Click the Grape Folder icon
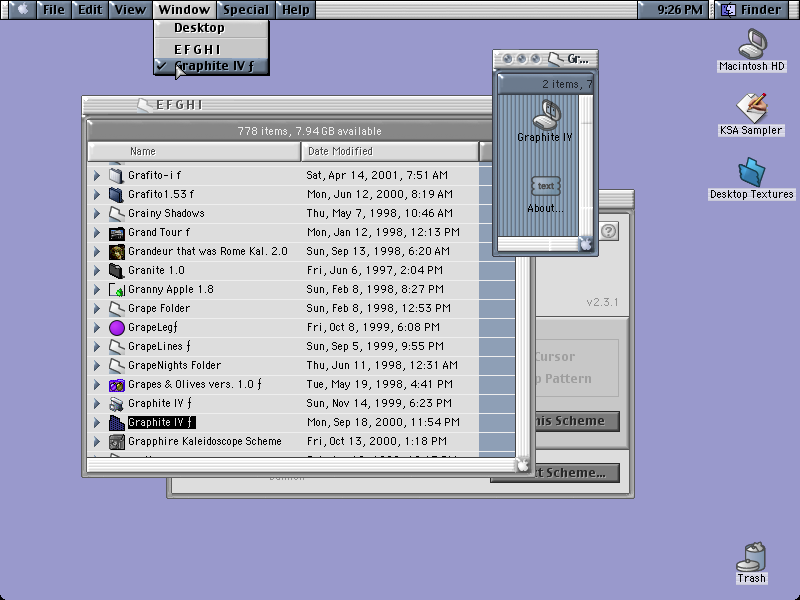The image size is (800, 600). coord(116,309)
